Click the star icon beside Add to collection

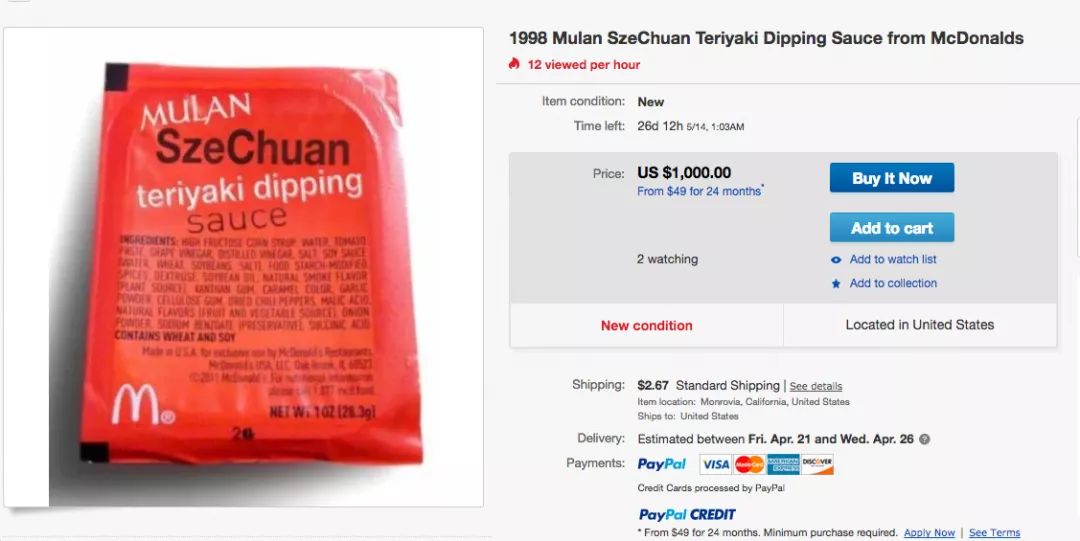836,283
